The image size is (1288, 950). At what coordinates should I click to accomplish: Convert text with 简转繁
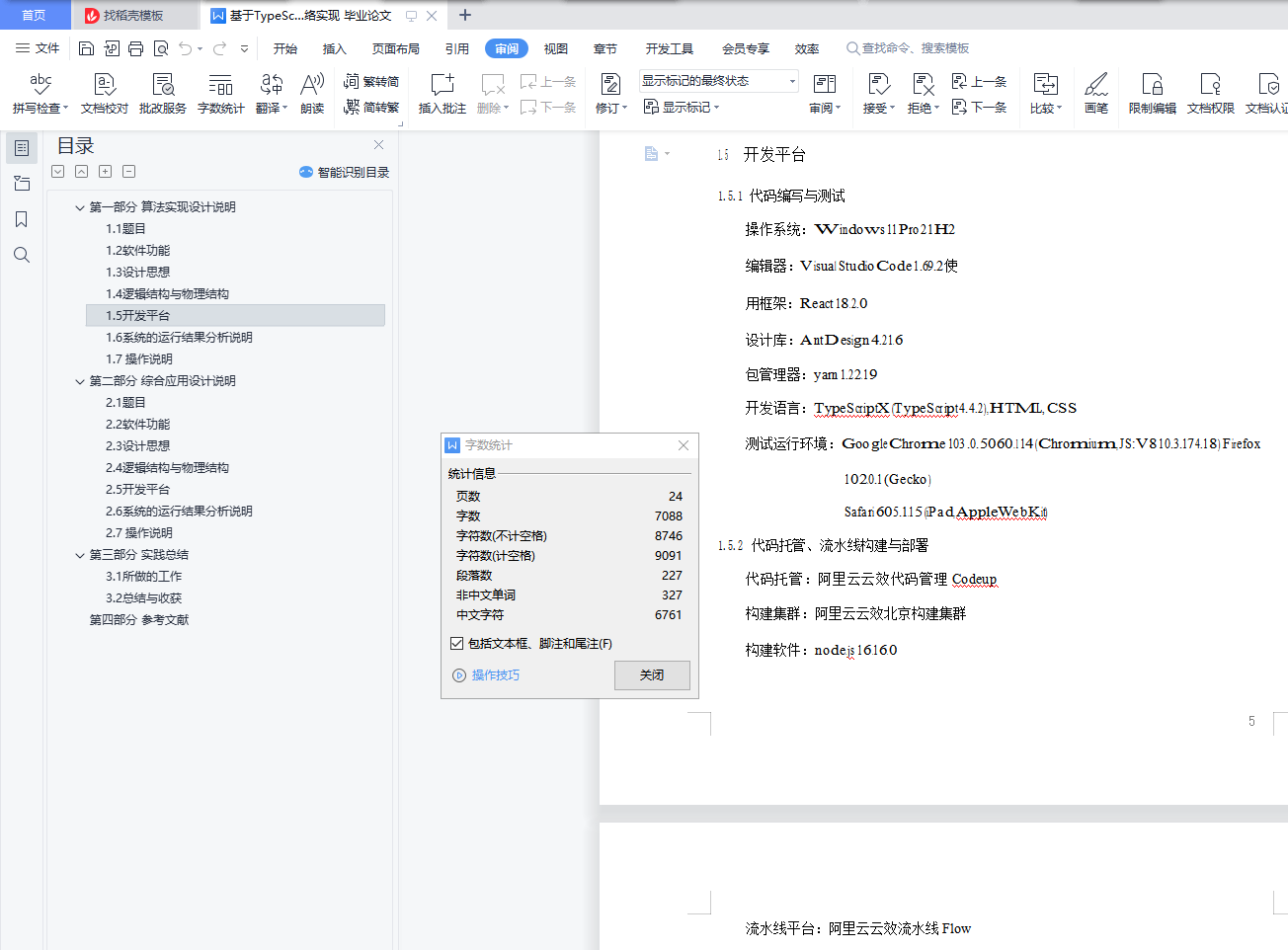(371, 107)
